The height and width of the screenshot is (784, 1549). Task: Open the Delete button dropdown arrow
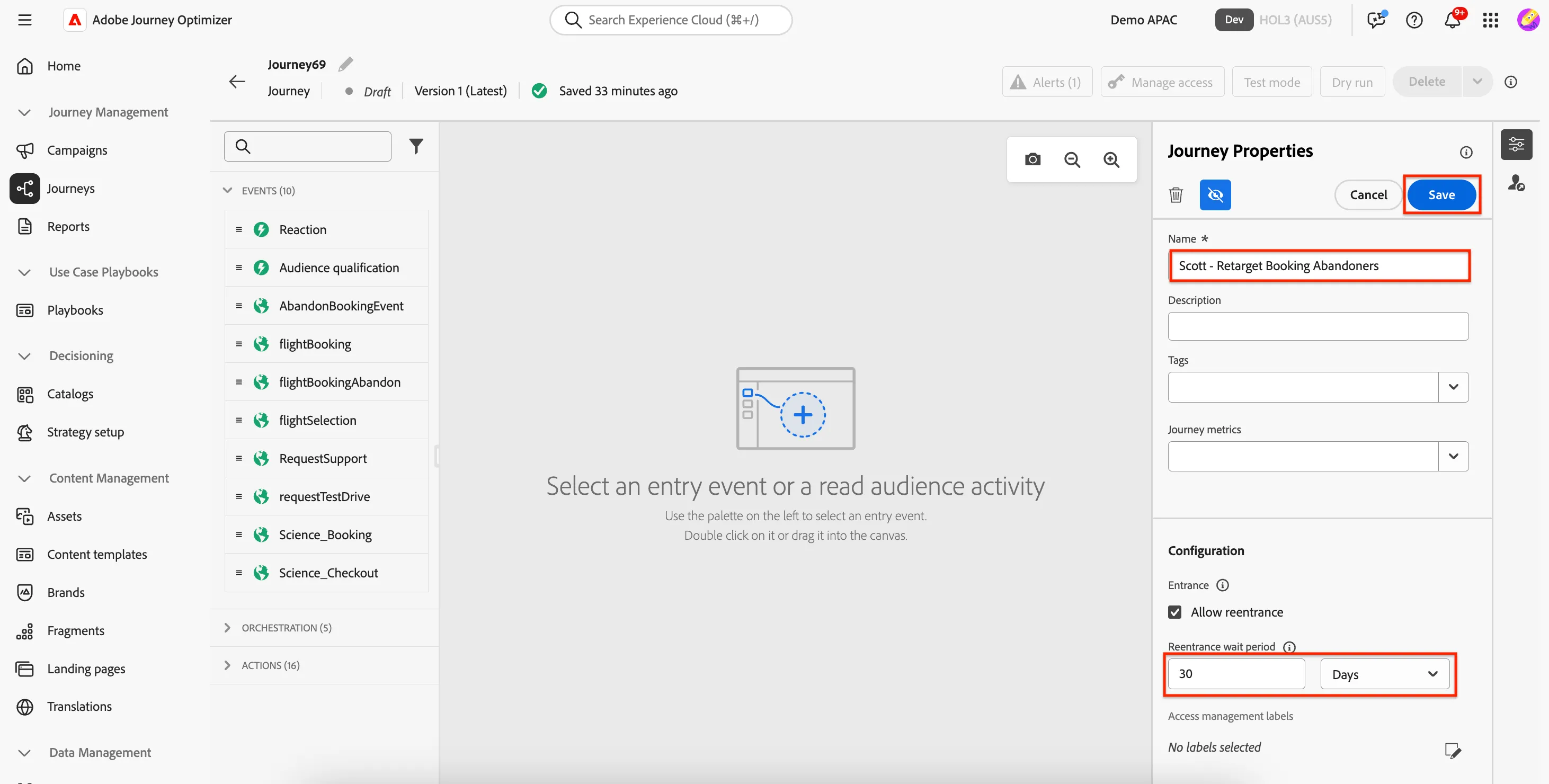pos(1477,82)
